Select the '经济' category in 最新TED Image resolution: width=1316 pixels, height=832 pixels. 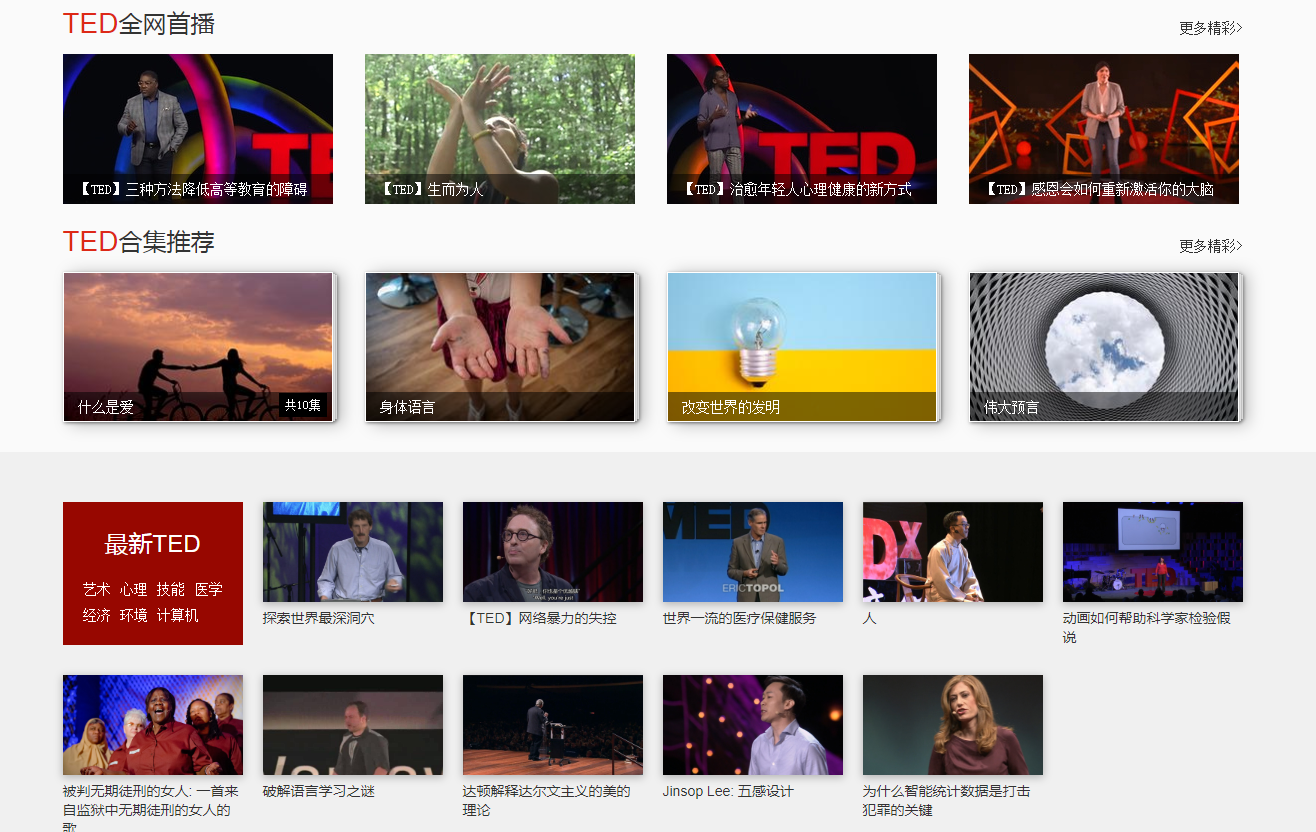click(x=97, y=616)
